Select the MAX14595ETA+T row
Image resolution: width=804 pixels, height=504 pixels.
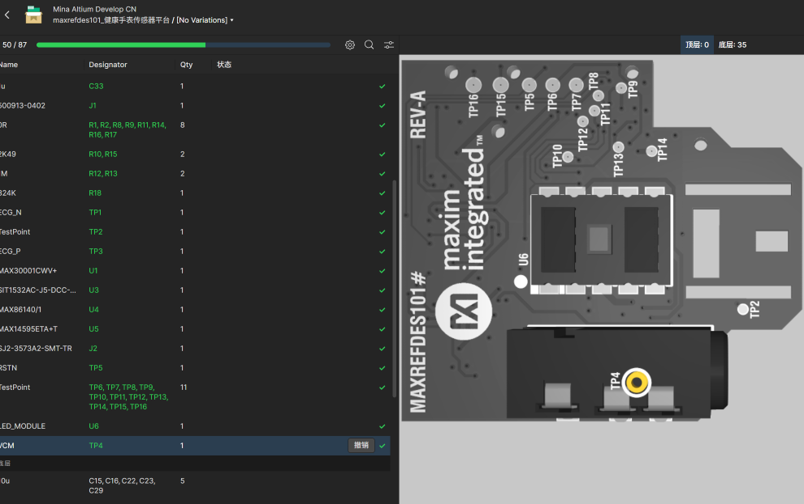(x=195, y=329)
